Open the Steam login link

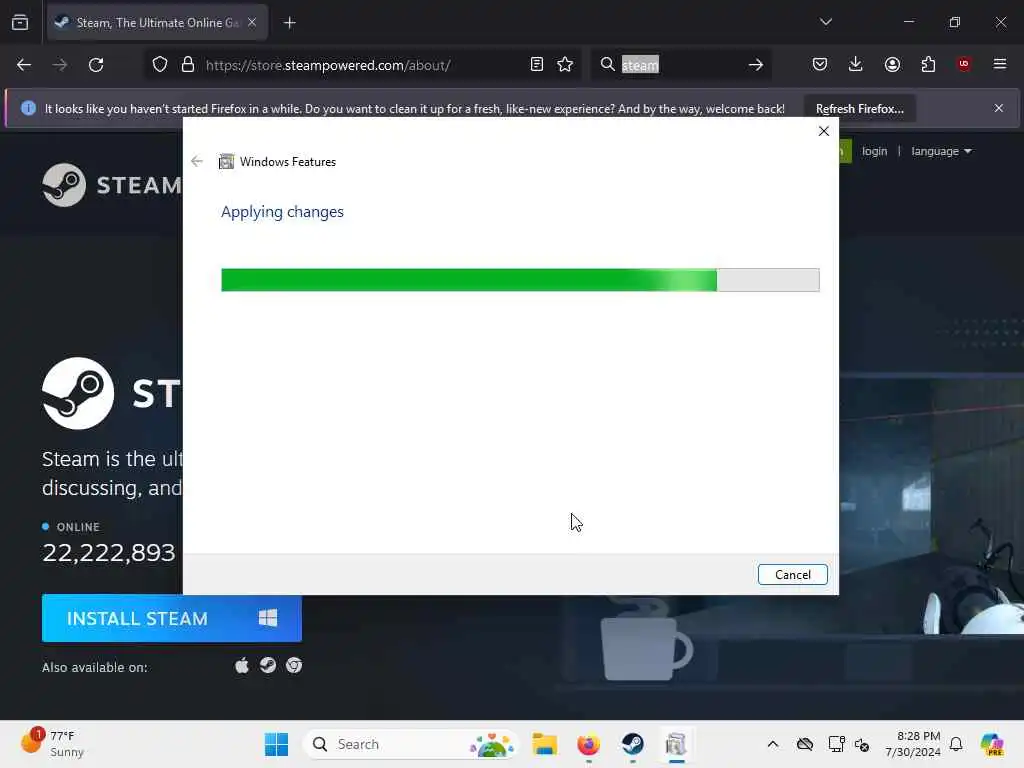point(874,151)
